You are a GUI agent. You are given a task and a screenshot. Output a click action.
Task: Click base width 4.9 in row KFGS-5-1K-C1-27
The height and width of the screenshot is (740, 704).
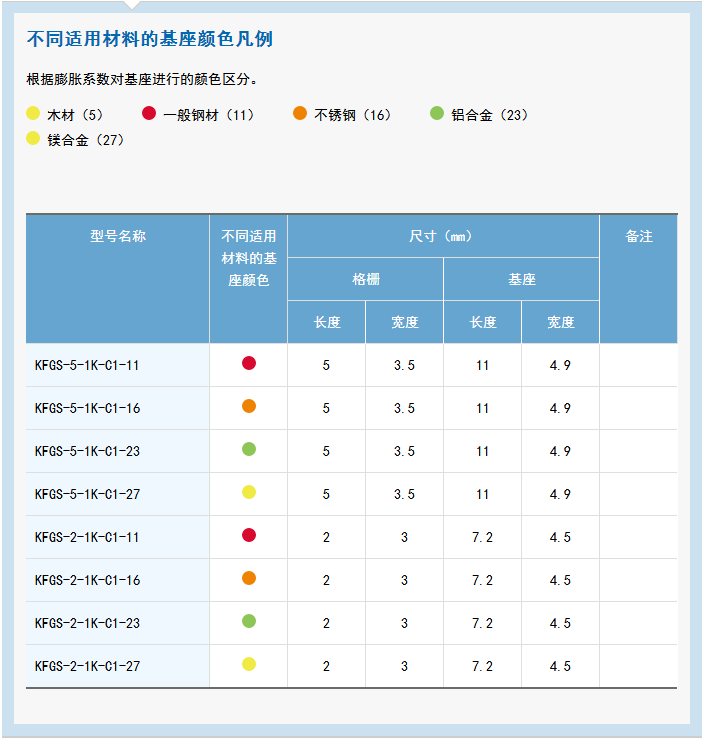[x=560, y=494]
